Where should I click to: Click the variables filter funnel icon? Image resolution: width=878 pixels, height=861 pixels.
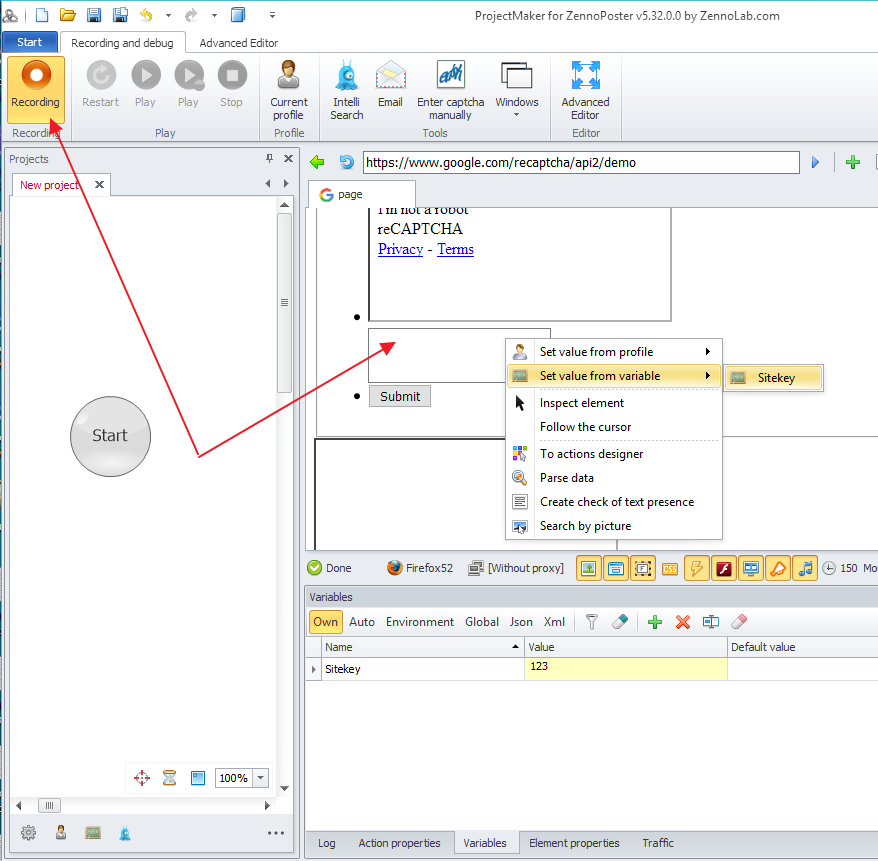coord(592,622)
